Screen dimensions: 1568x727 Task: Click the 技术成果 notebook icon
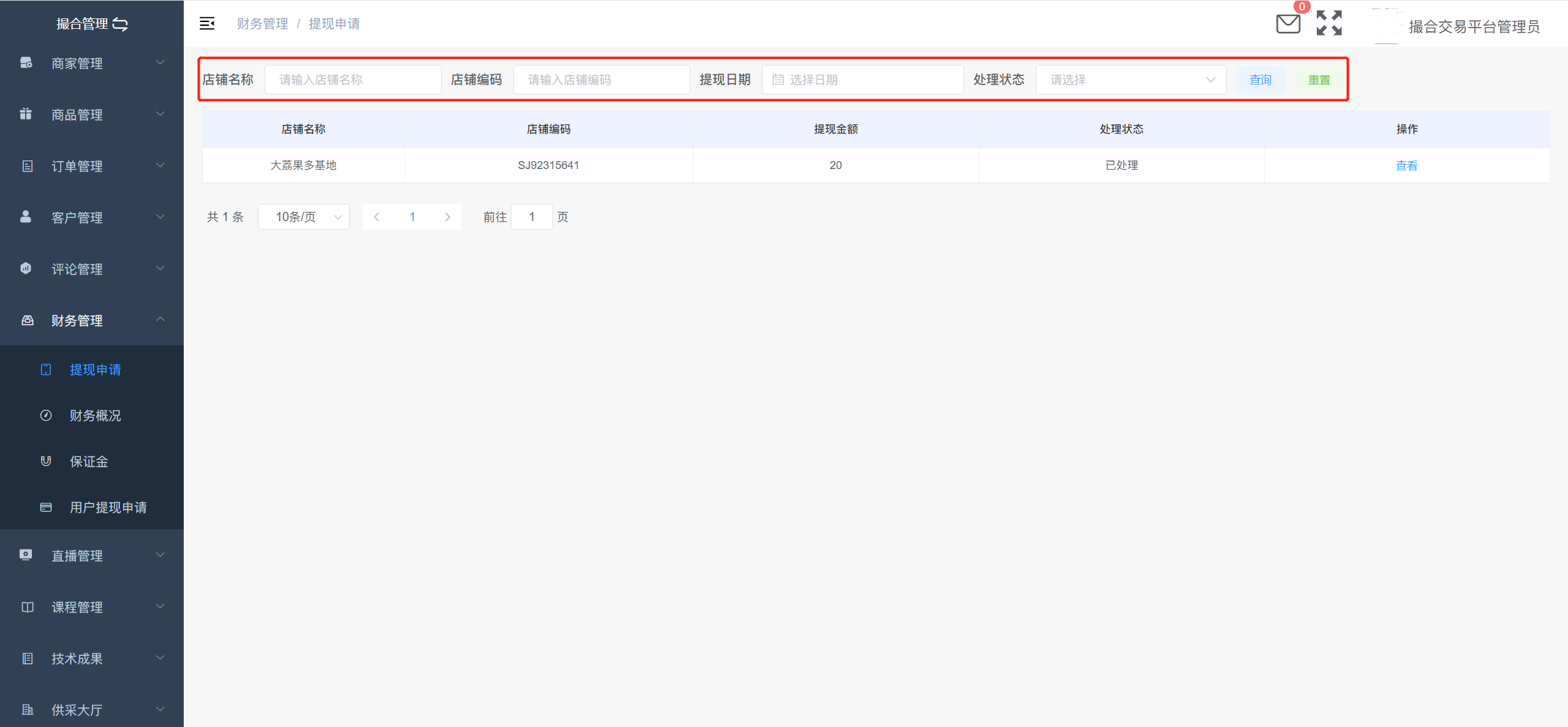tap(28, 658)
